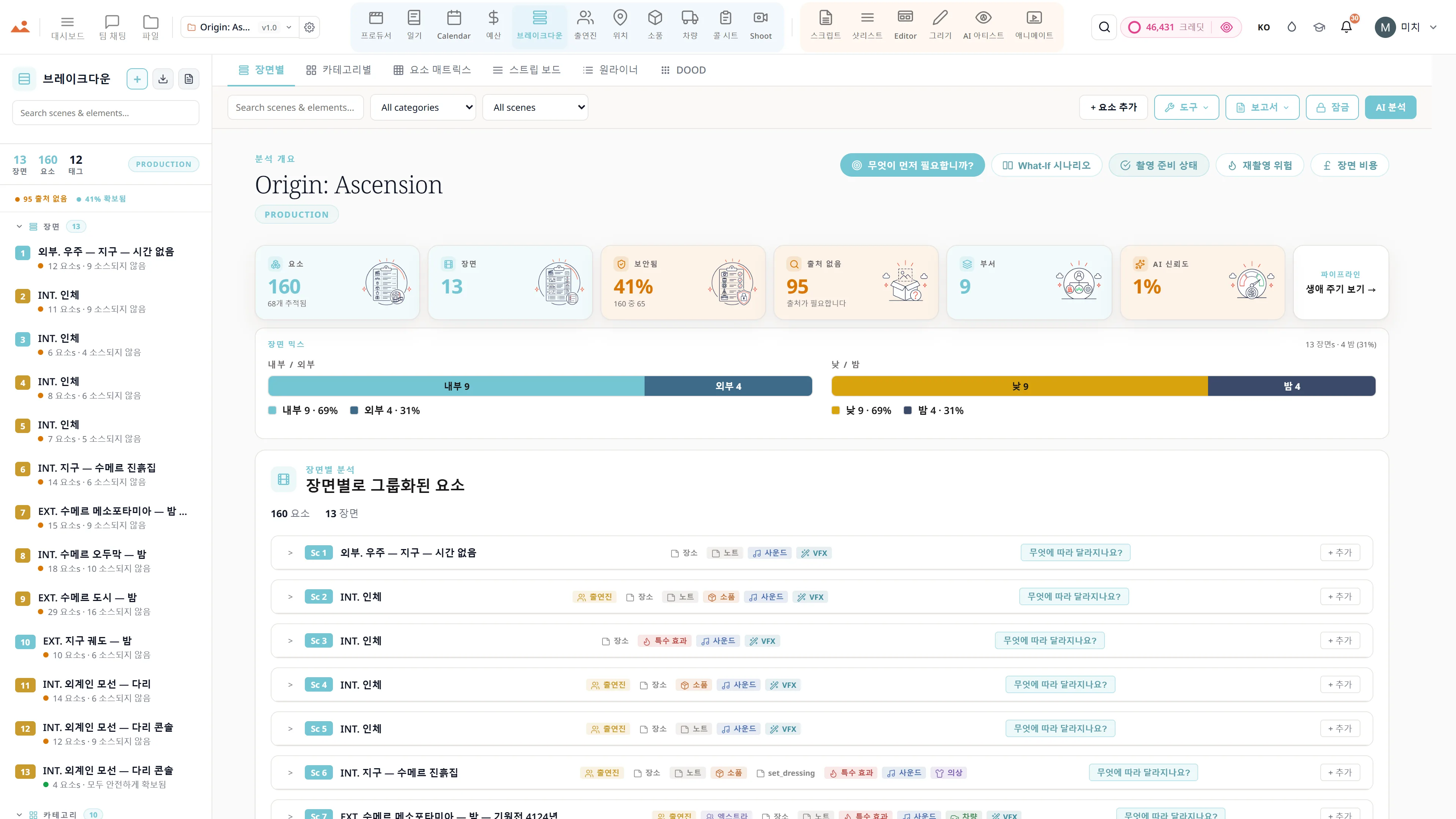Click 무엇이 먼저 필요합니까? button
Viewport: 1456px width, 819px height.
(x=912, y=166)
